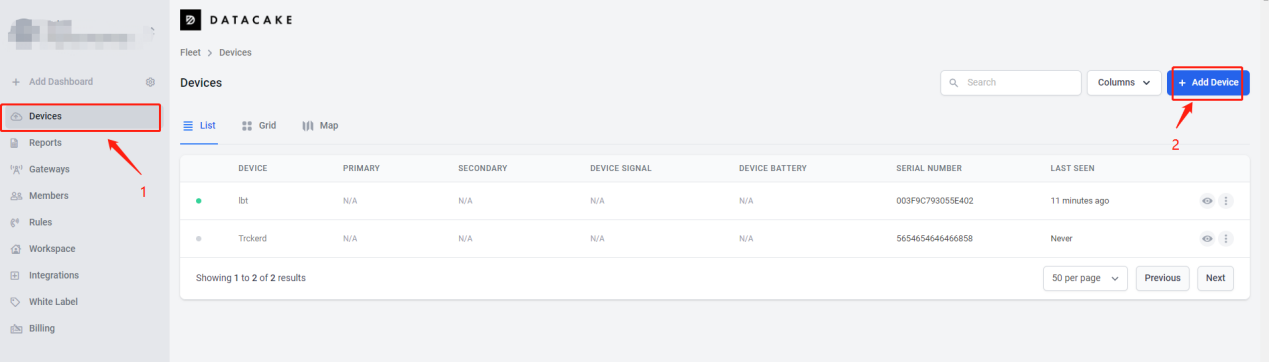This screenshot has height=362, width=1269.
Task: Click the Fleet breadcrumb link
Action: coord(190,52)
